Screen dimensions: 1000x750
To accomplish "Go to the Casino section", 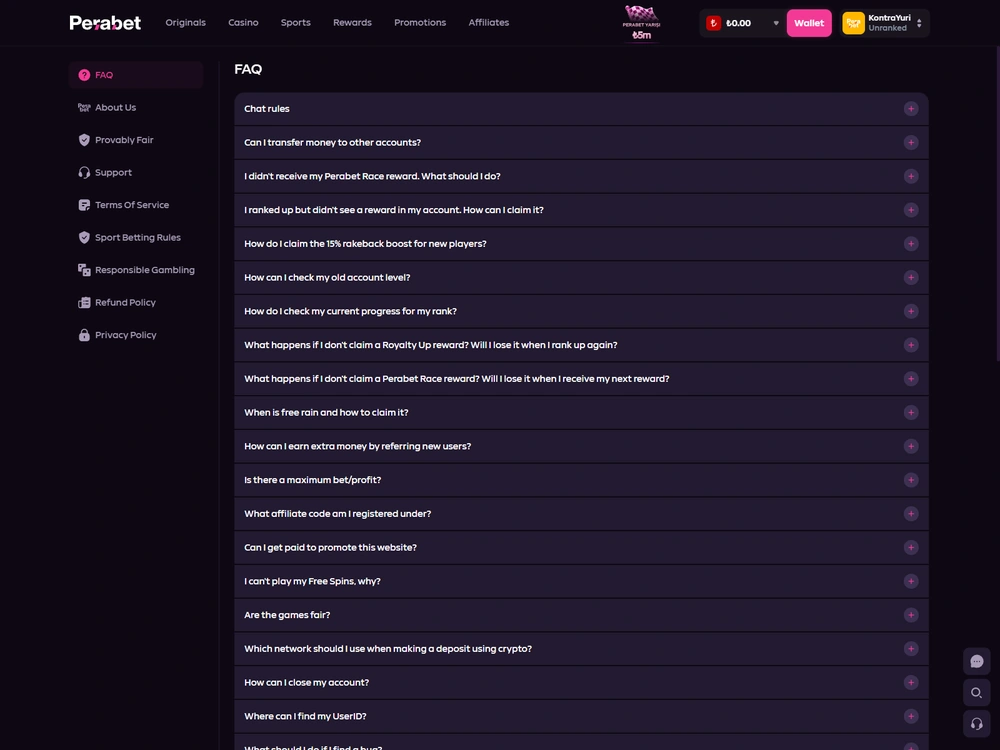I will (244, 23).
